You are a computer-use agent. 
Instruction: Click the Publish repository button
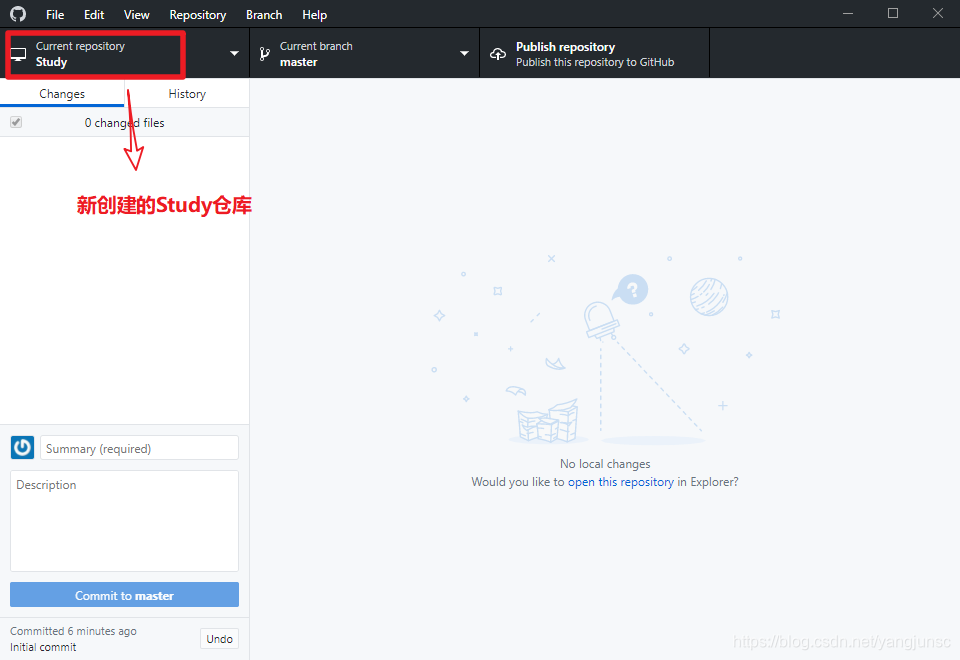pos(594,54)
